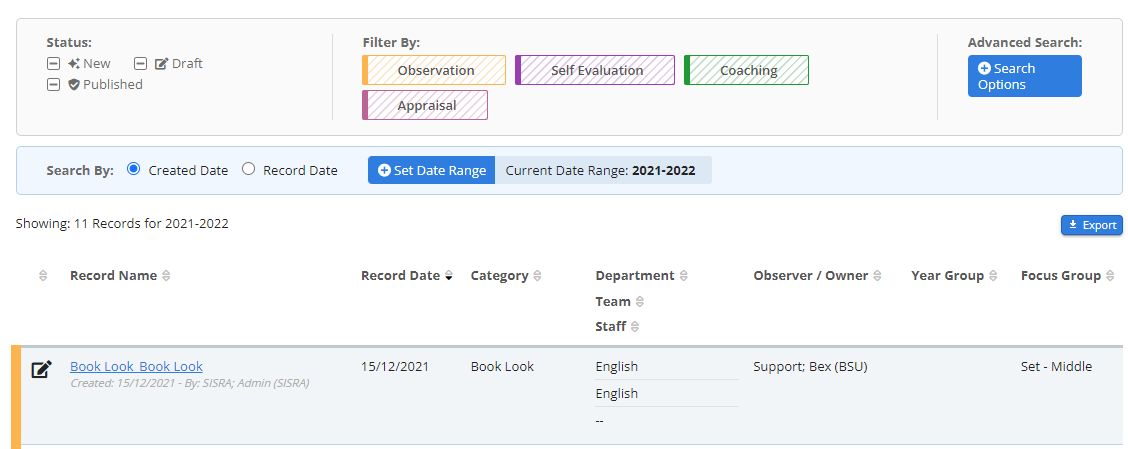Open the Set Date Range picker
Image resolution: width=1128 pixels, height=449 pixels.
[431, 170]
